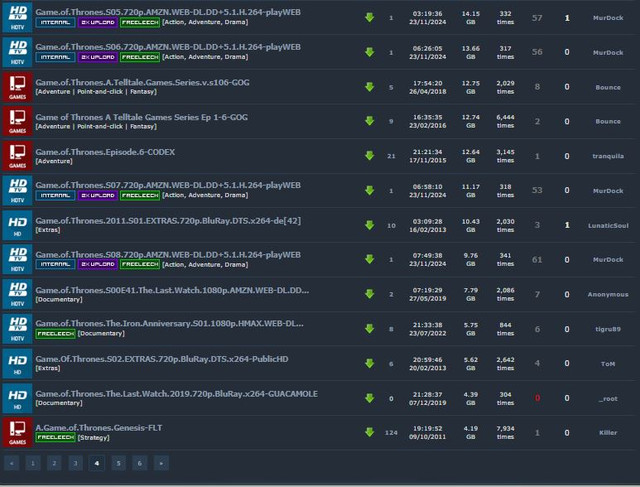Download Telltale Games Series Ep 1-6-GOG green arrow
This screenshot has height=487, width=640.
[369, 121]
